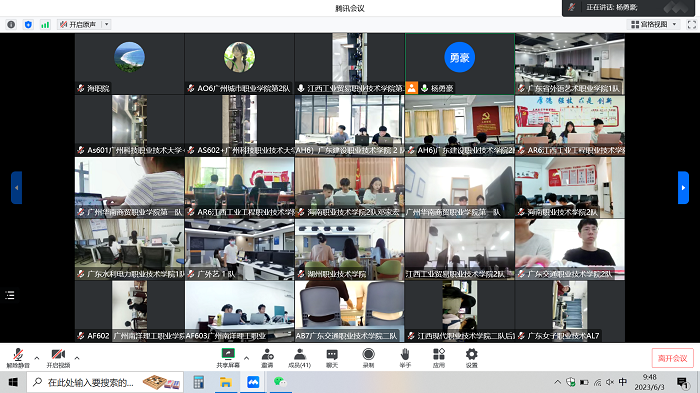Turn on the video camera
The height and width of the screenshot is (393, 700).
[58, 358]
